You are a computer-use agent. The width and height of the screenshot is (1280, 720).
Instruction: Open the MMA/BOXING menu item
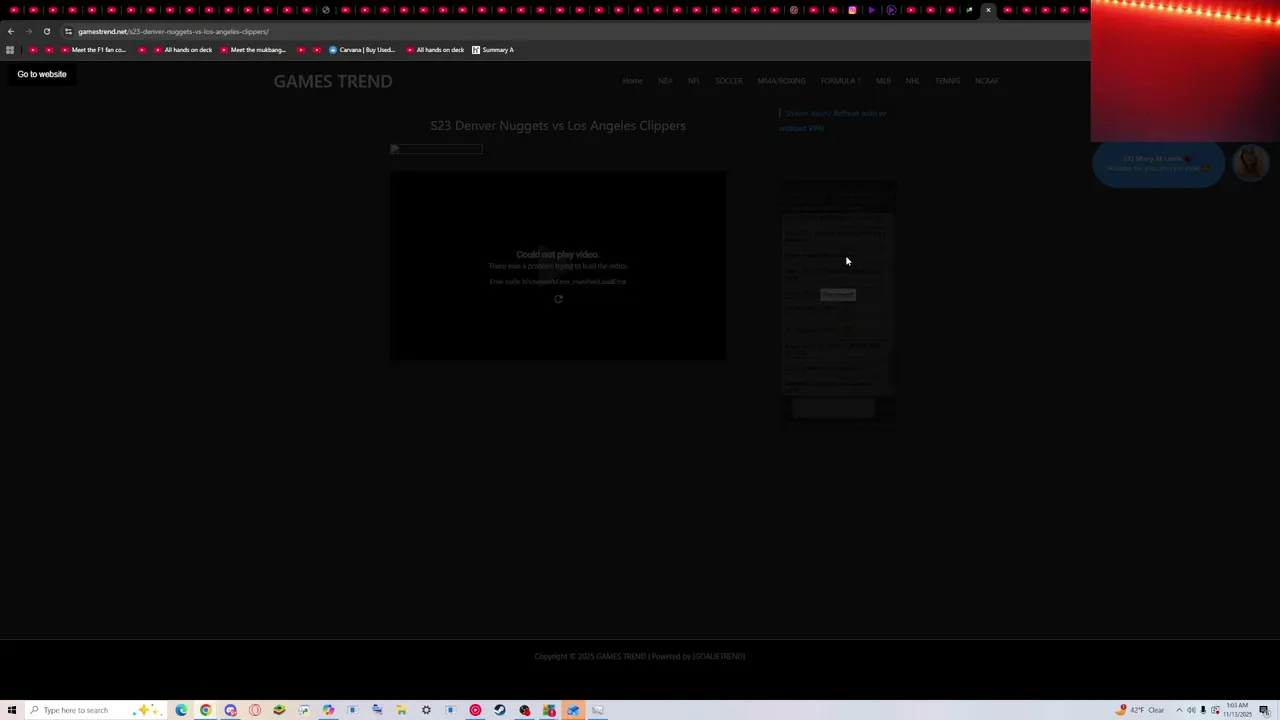point(781,81)
